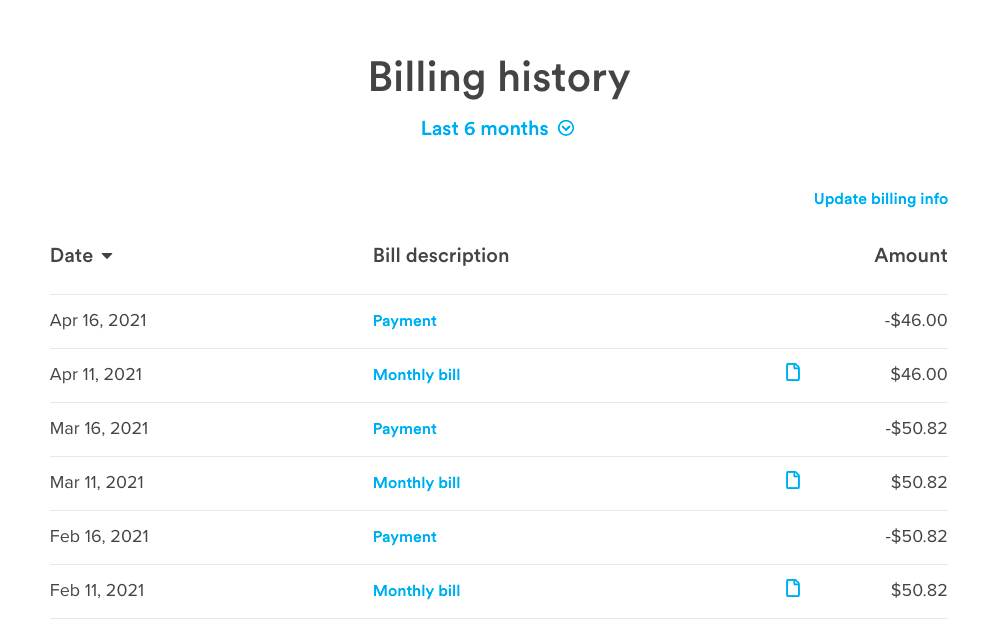Open the Feb 11, 2021 bill document icon
The image size is (1002, 627).
(793, 589)
